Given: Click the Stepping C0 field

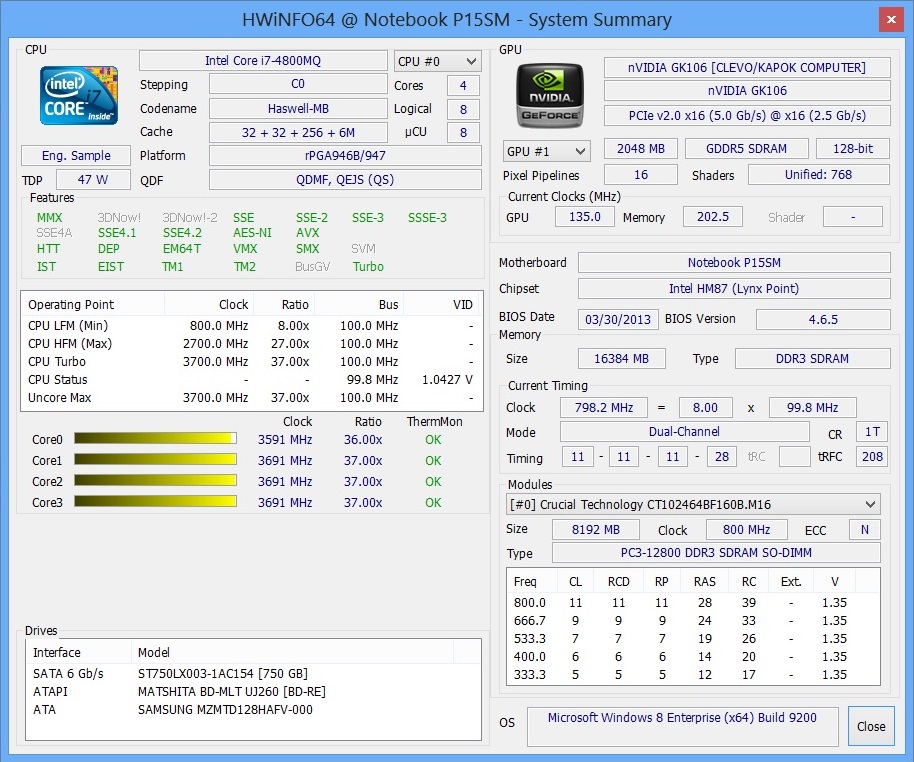Looking at the screenshot, I should pos(298,84).
